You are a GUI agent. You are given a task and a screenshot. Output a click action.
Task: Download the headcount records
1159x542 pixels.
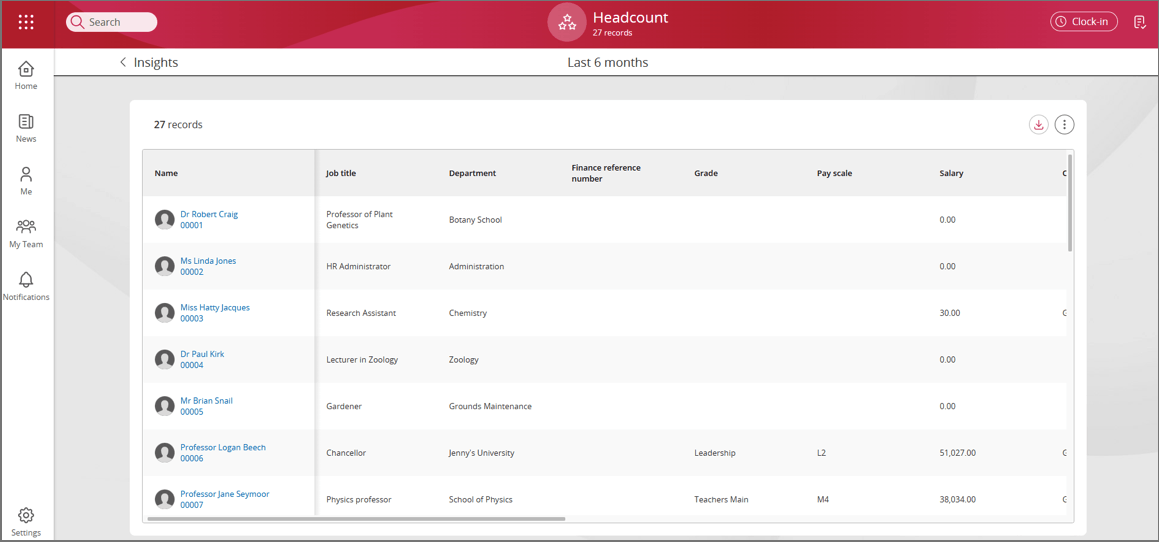pyautogui.click(x=1038, y=125)
